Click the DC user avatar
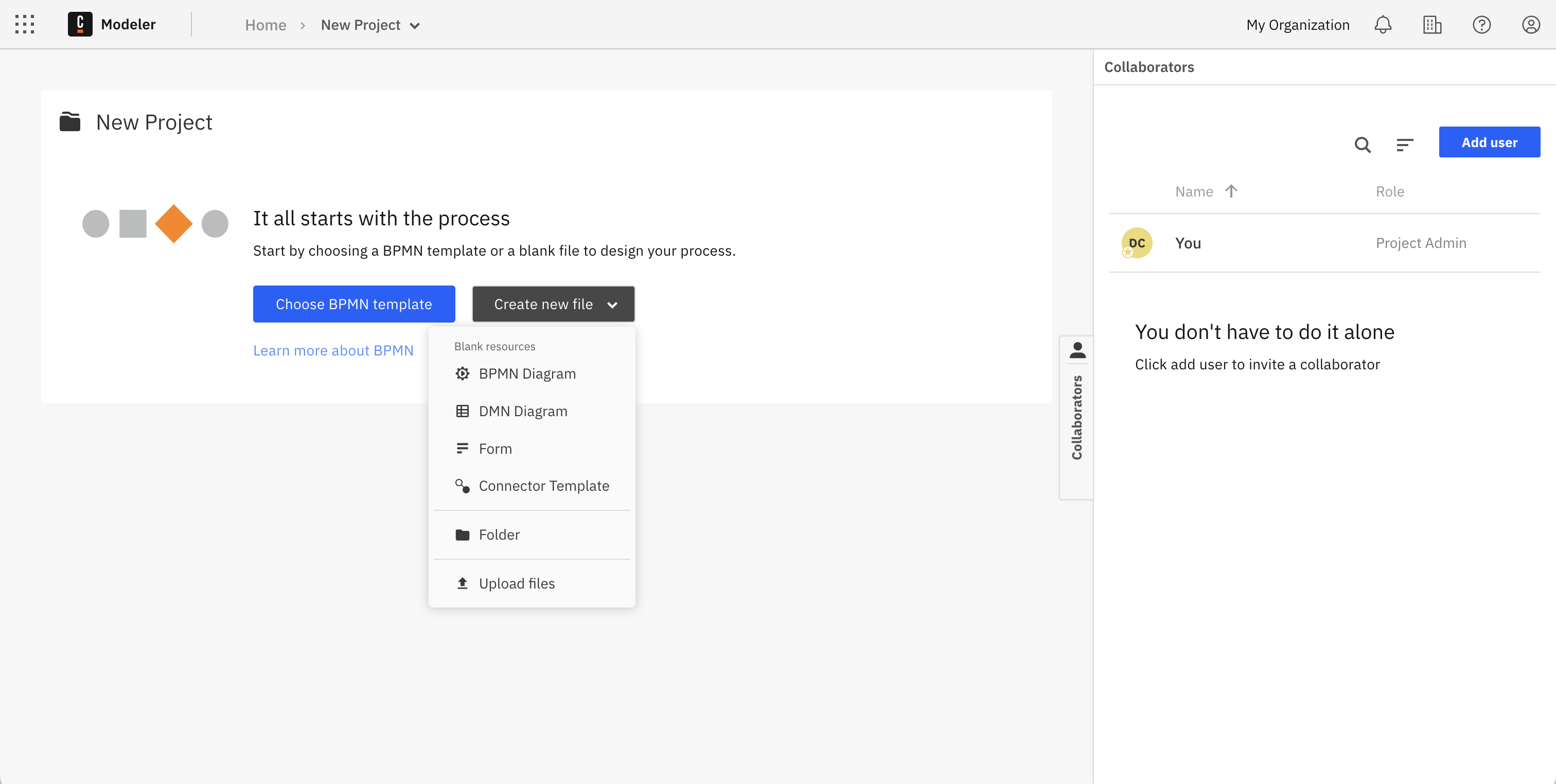Image resolution: width=1556 pixels, height=784 pixels. click(x=1137, y=243)
